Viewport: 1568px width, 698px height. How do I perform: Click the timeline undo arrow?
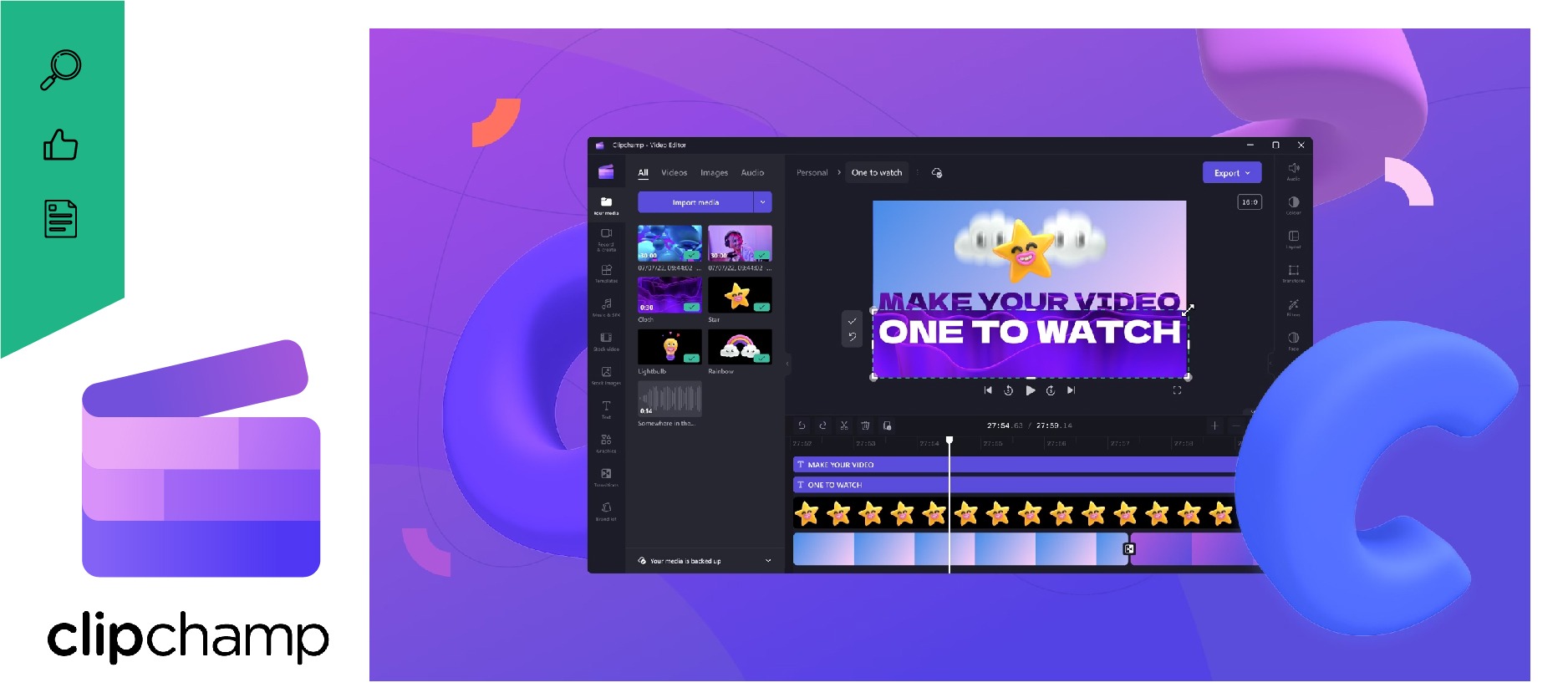802,425
